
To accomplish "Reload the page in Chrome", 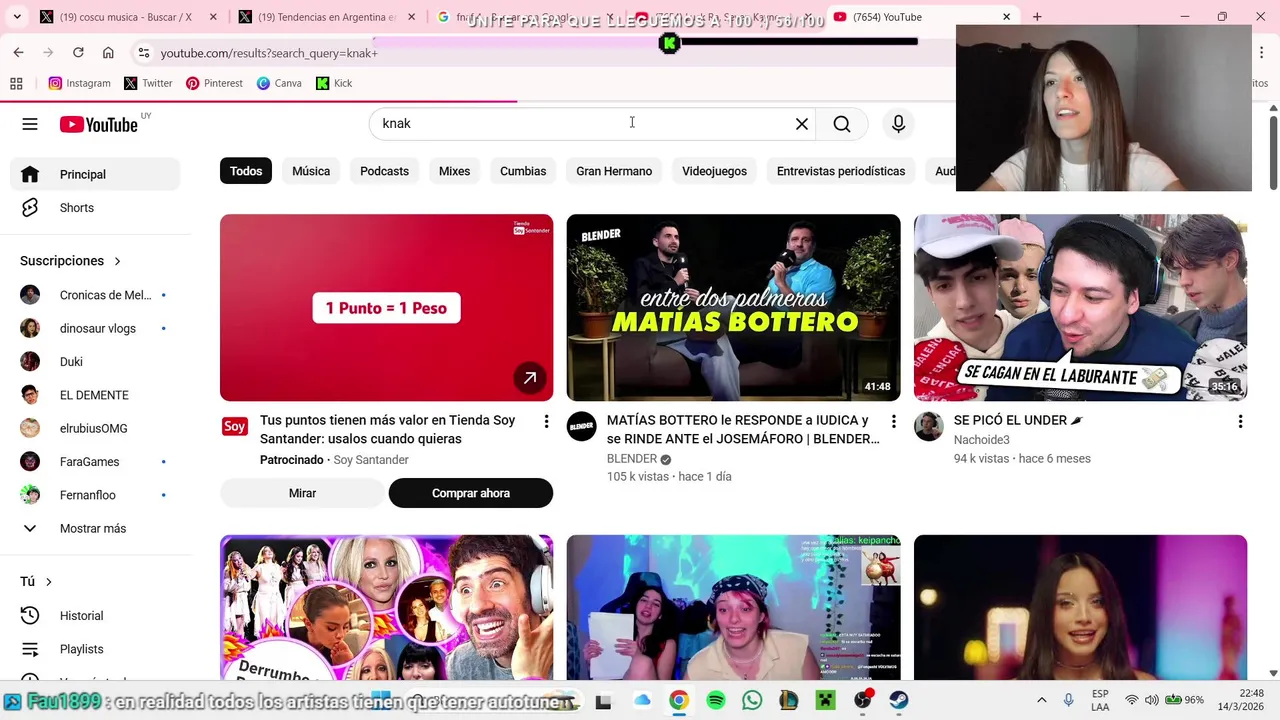I will pos(78,52).
